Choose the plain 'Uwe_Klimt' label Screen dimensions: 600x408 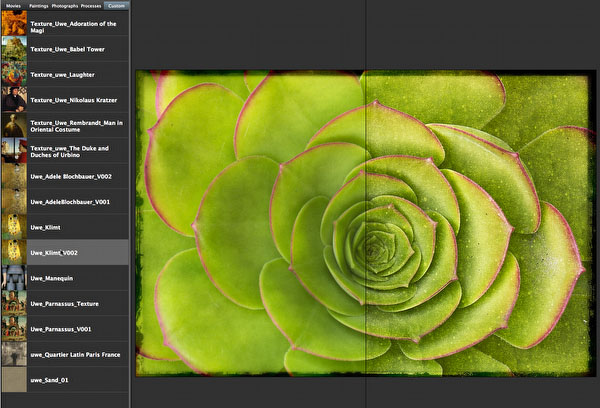coord(45,227)
